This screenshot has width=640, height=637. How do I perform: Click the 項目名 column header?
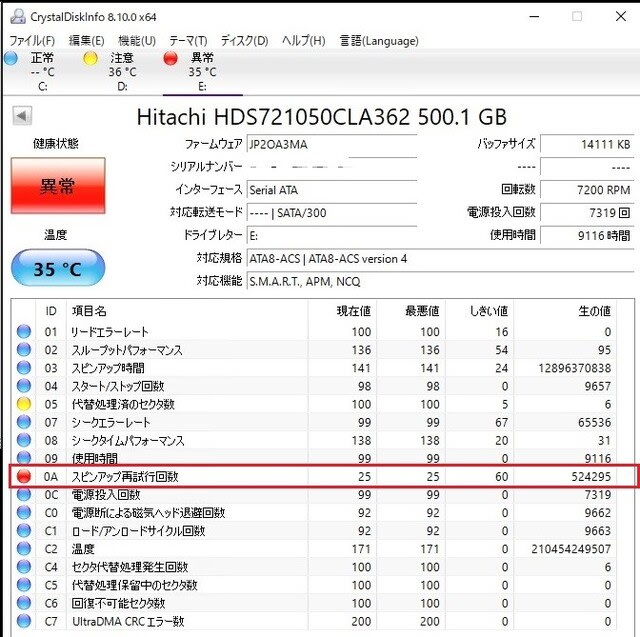[89, 311]
